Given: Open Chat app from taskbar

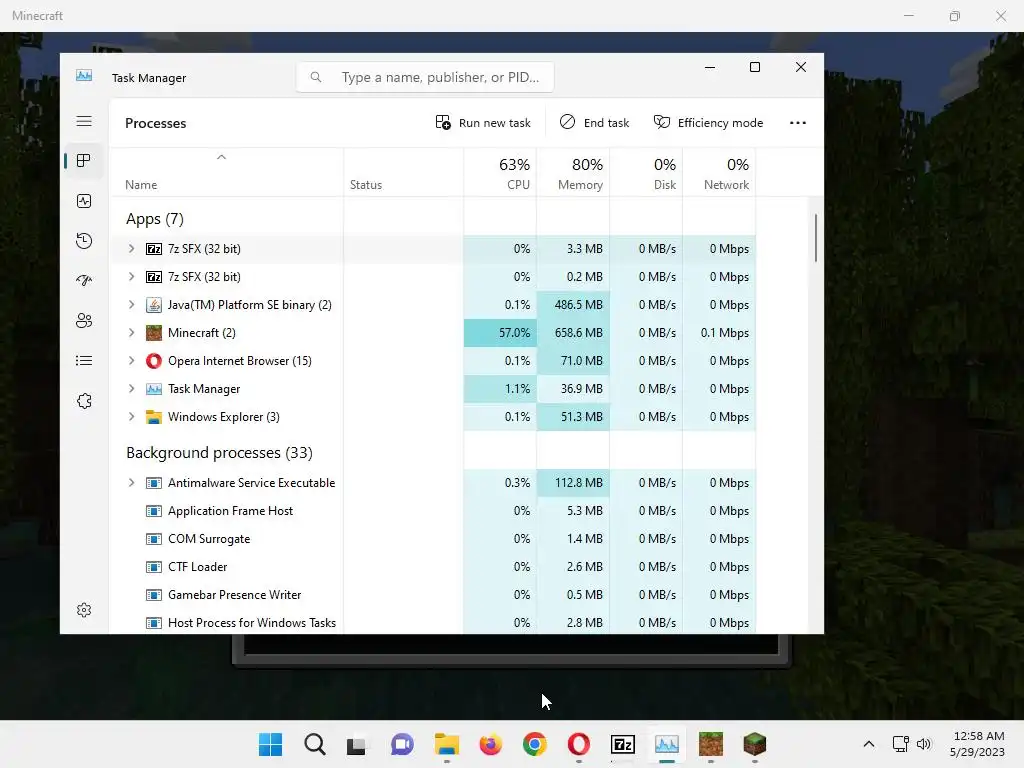Looking at the screenshot, I should click(402, 744).
